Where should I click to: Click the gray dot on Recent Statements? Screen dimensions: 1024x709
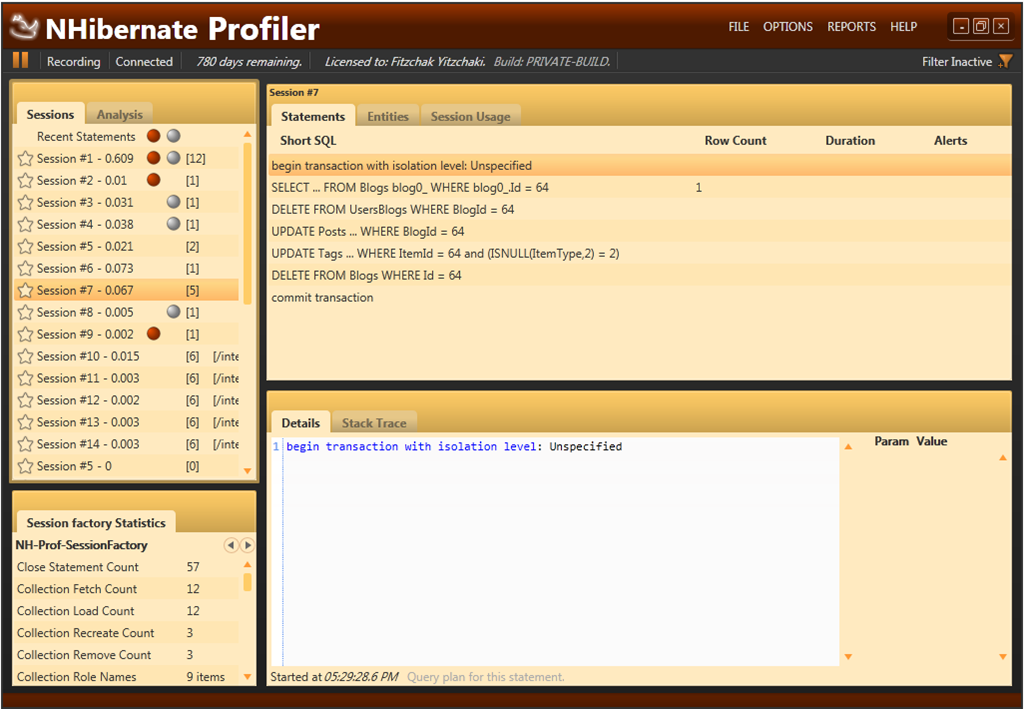tap(173, 136)
